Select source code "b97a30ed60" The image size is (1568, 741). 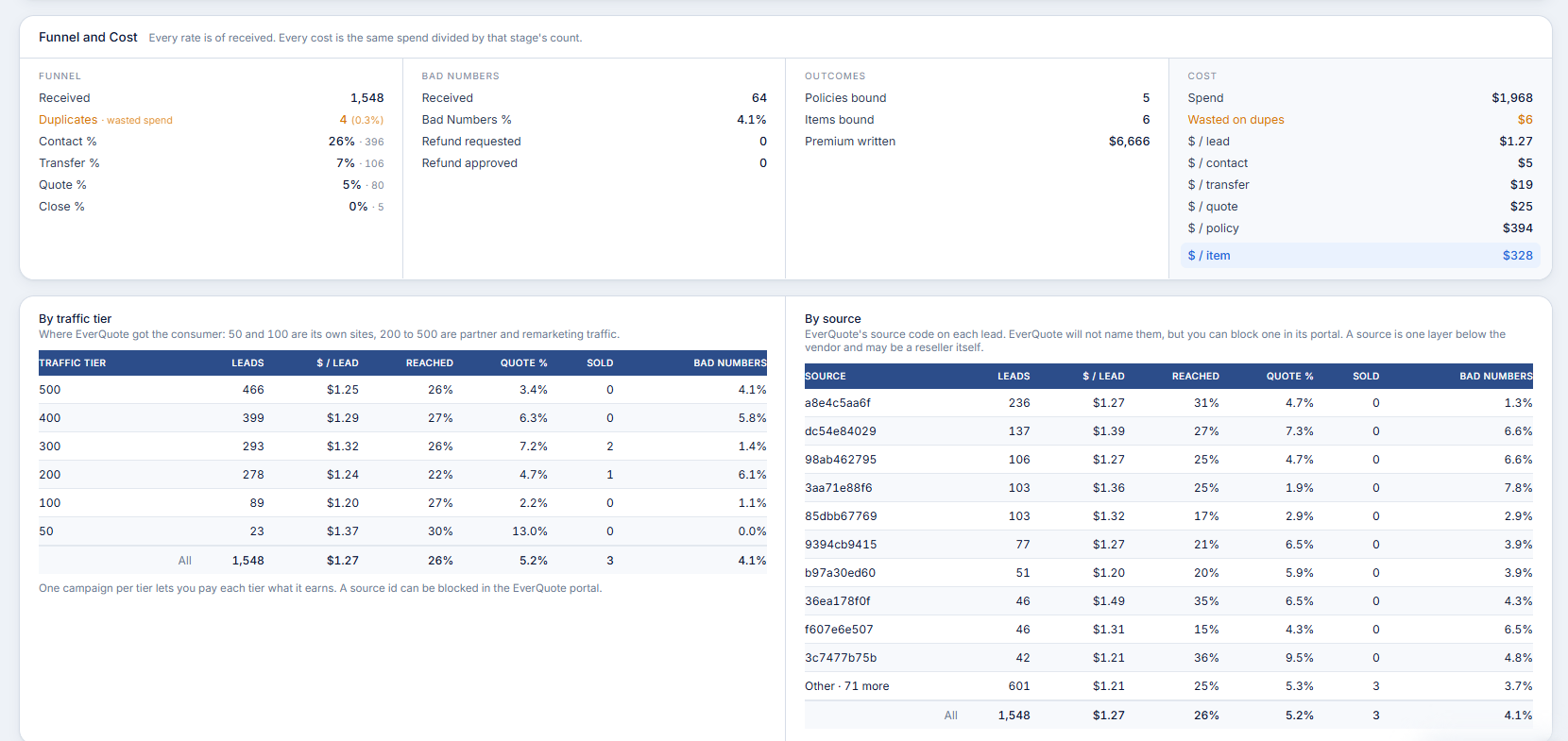[x=841, y=573]
